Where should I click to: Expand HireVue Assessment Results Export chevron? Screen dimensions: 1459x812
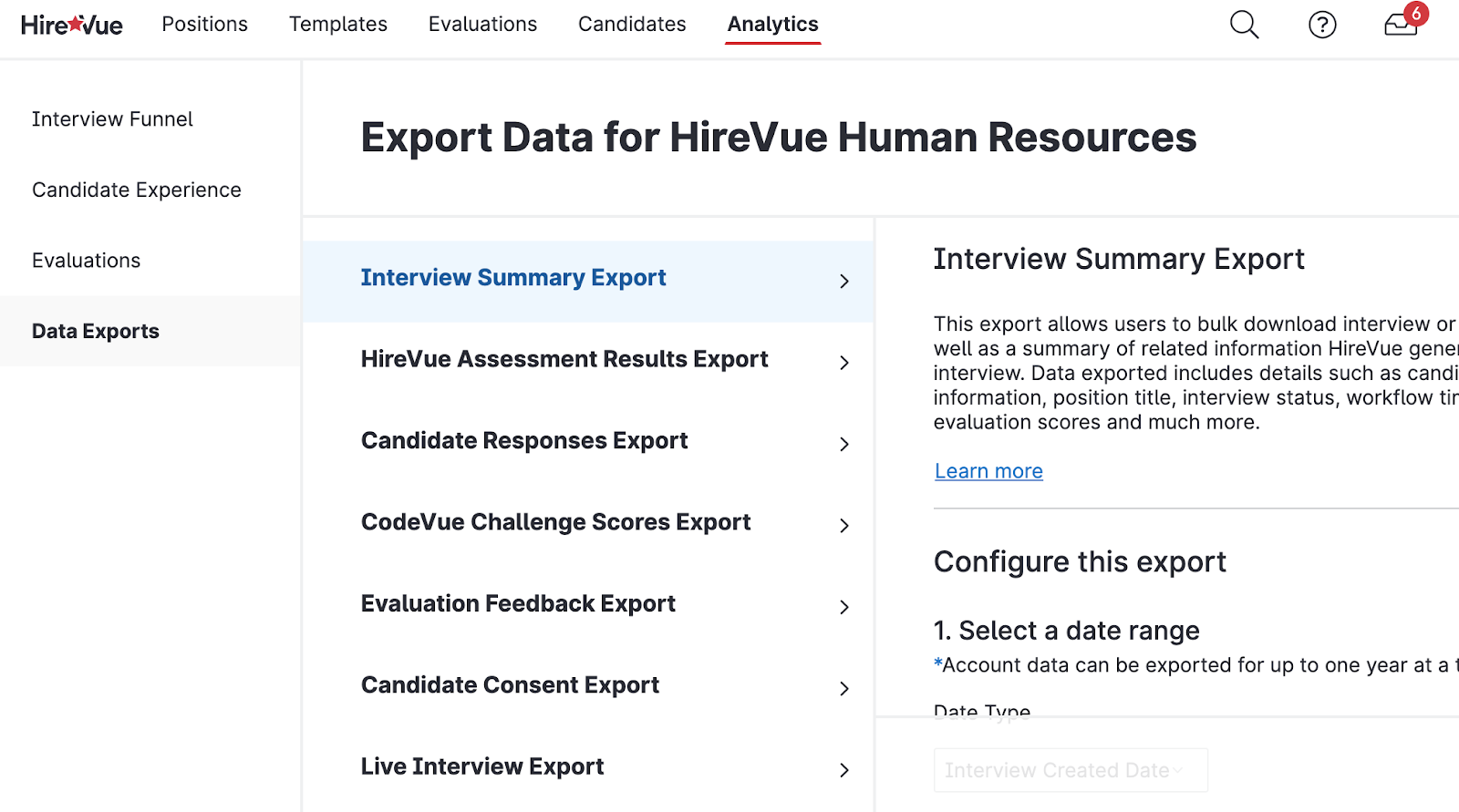(x=843, y=363)
